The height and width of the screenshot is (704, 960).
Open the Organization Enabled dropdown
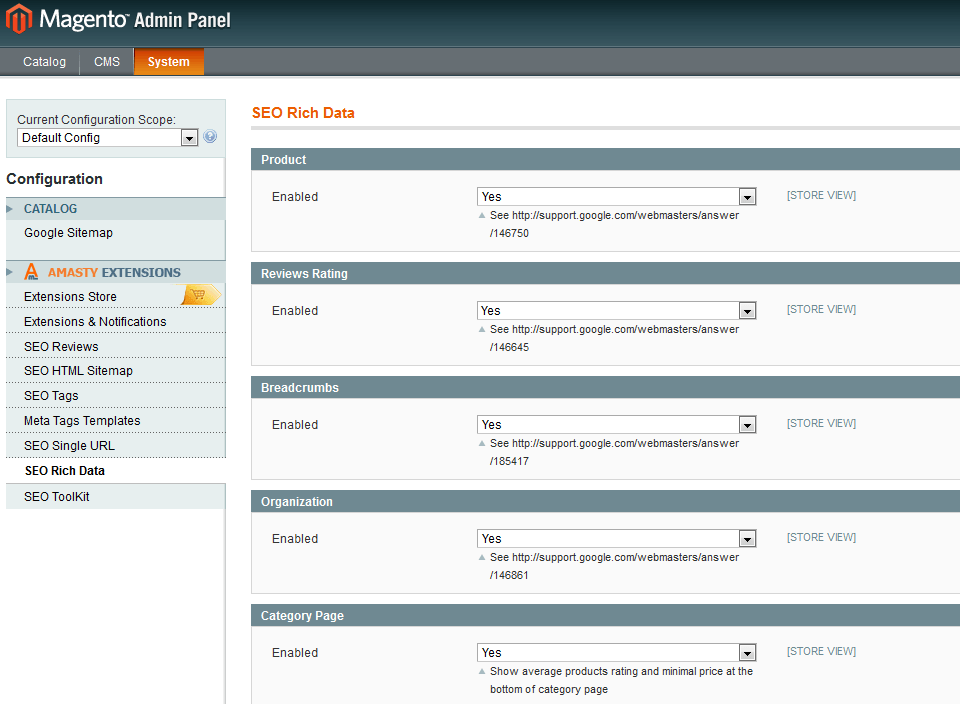(747, 538)
